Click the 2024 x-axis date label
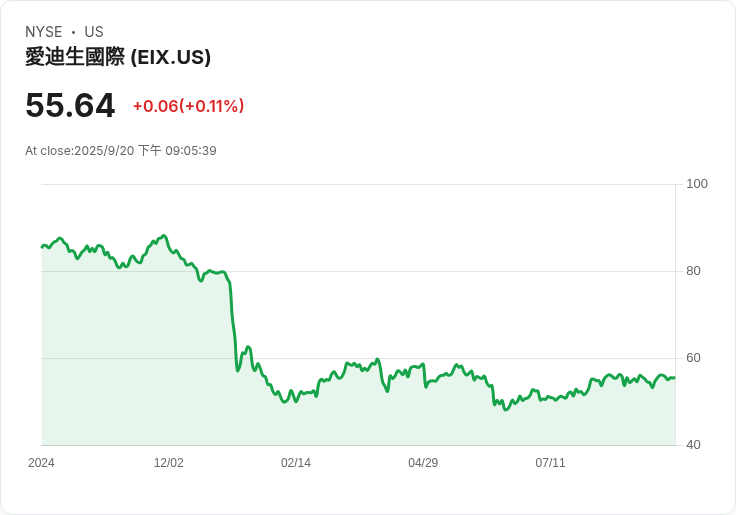736x515 pixels. [x=42, y=463]
